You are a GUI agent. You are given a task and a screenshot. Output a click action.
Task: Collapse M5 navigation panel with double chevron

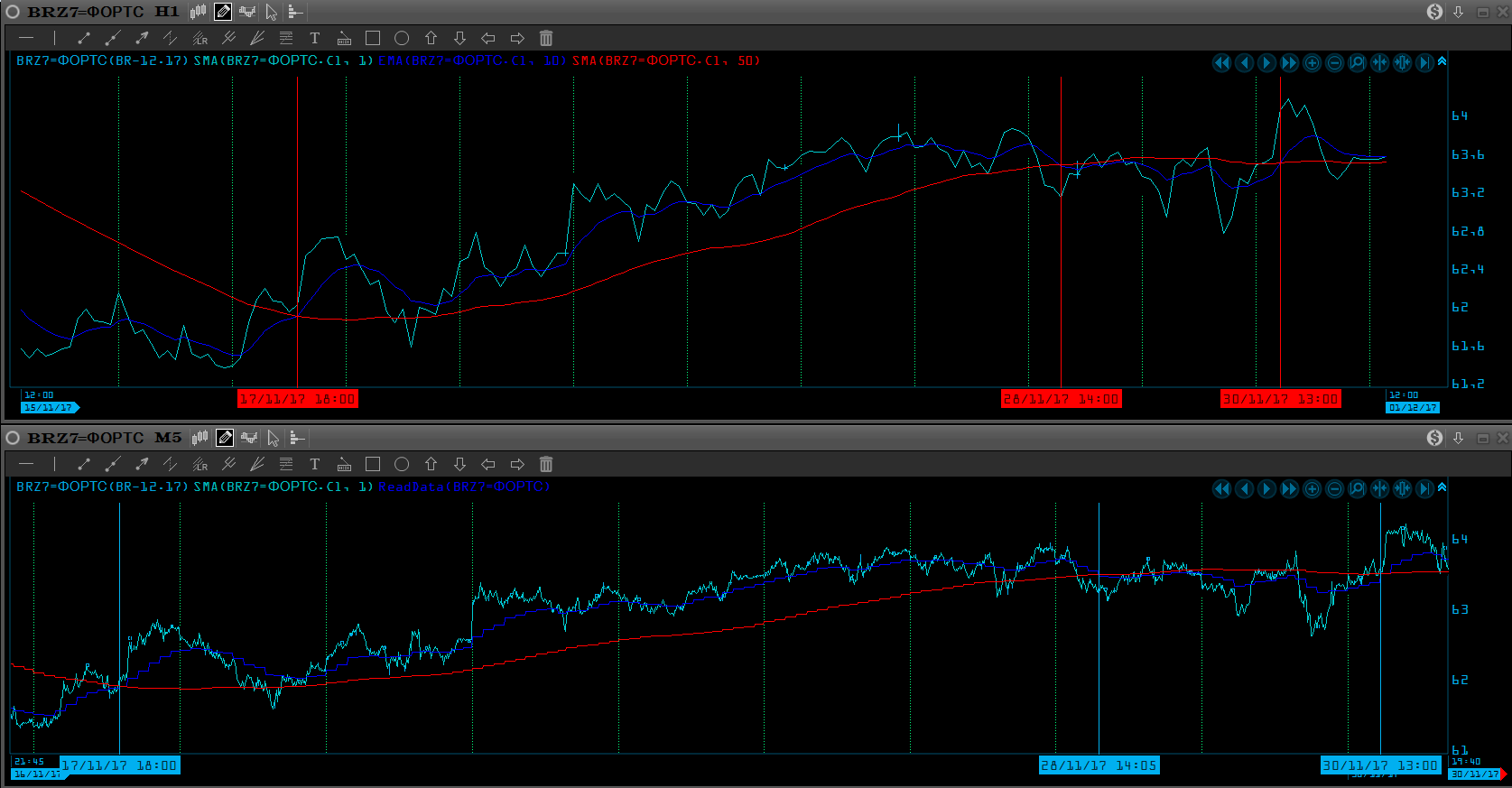click(1442, 487)
